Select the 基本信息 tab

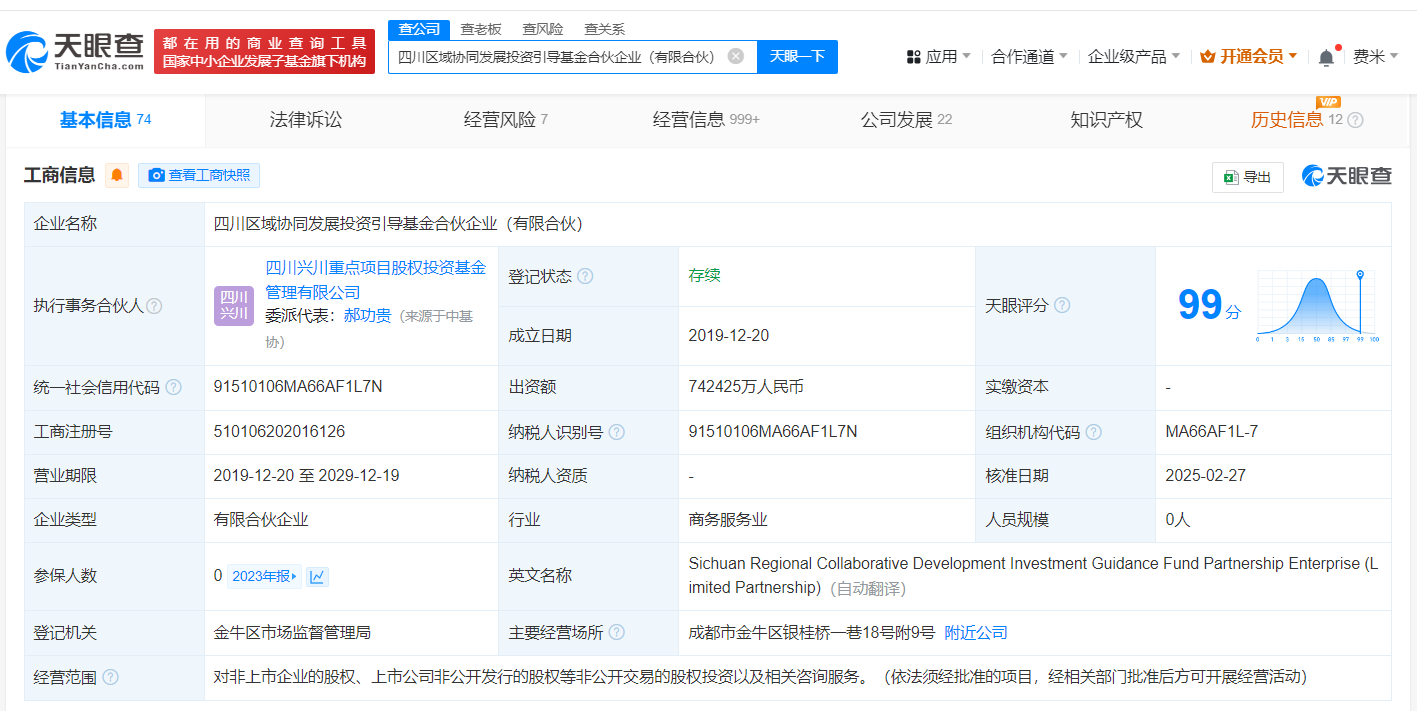click(x=105, y=120)
